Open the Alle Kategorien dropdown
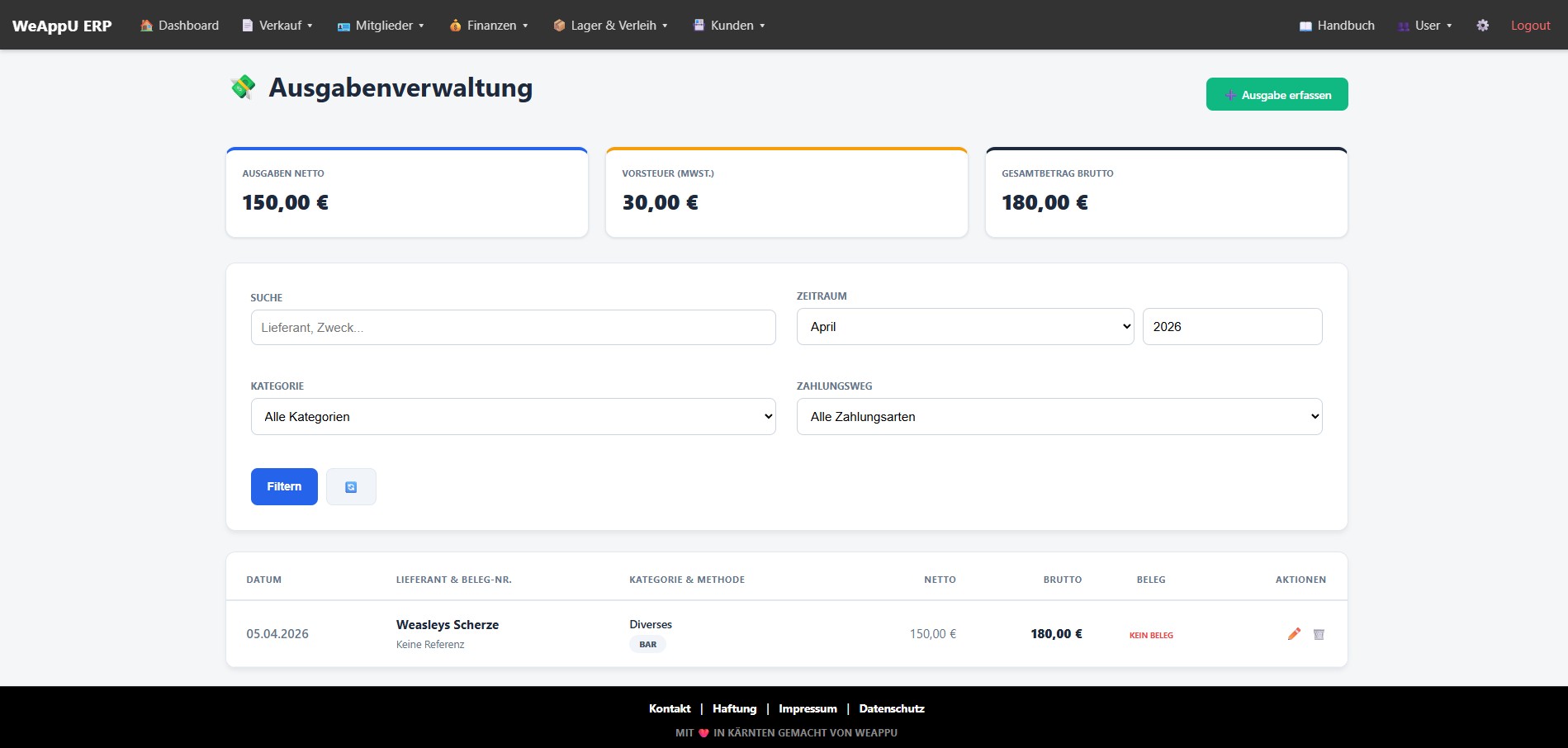This screenshot has width=1568, height=748. (513, 416)
